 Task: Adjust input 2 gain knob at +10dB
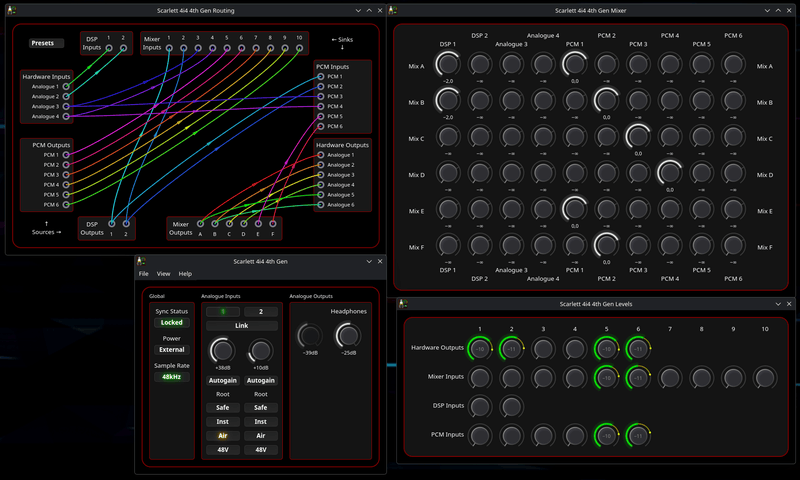(x=261, y=350)
